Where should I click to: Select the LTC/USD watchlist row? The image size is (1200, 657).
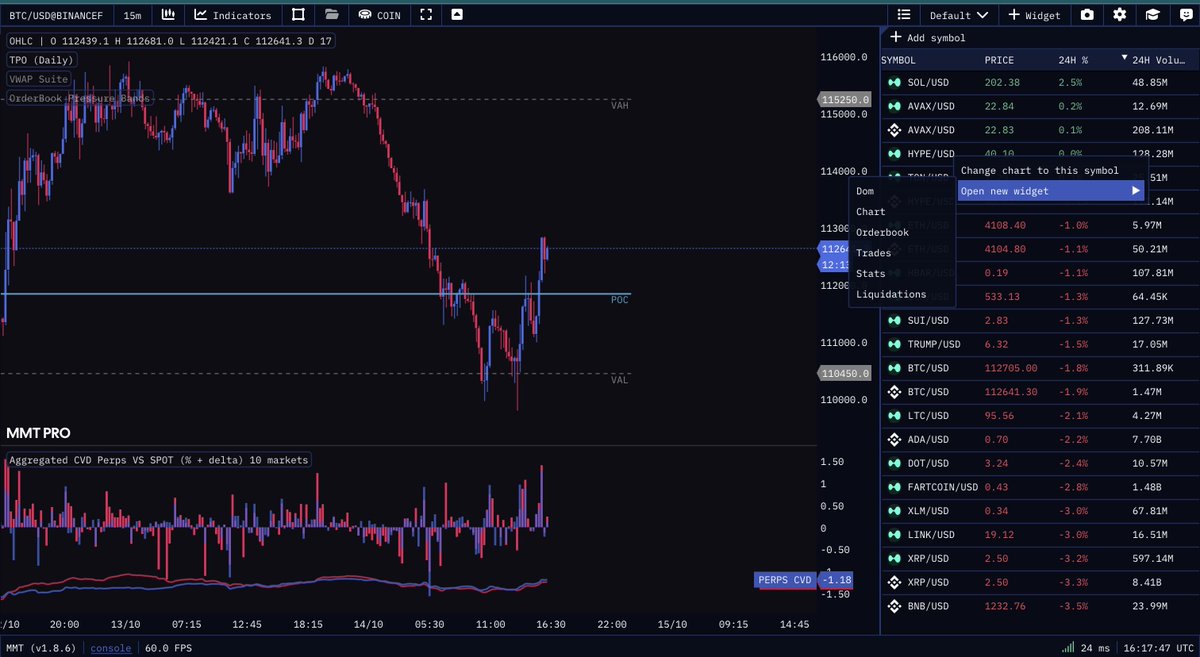point(1040,415)
